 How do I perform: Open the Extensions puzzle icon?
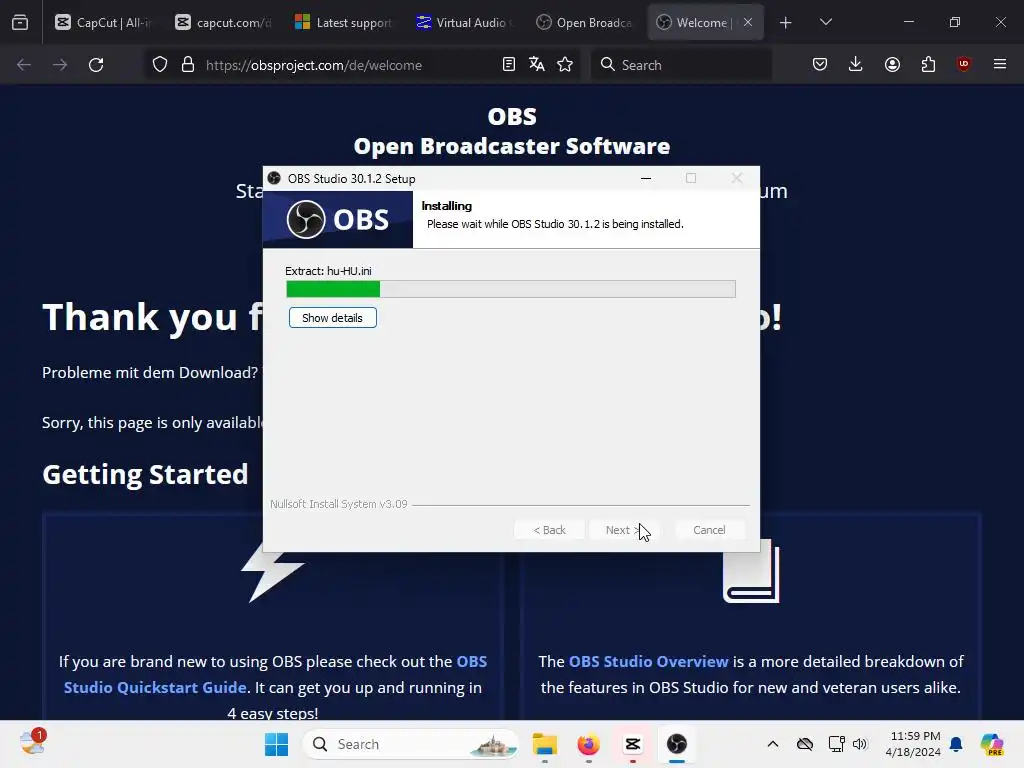(x=928, y=64)
